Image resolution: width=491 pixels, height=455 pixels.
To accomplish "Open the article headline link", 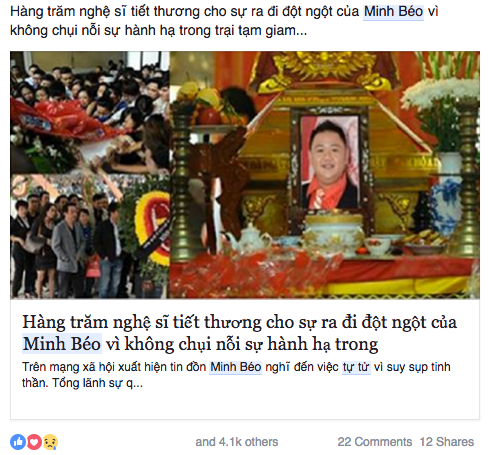I will pyautogui.click(x=239, y=333).
